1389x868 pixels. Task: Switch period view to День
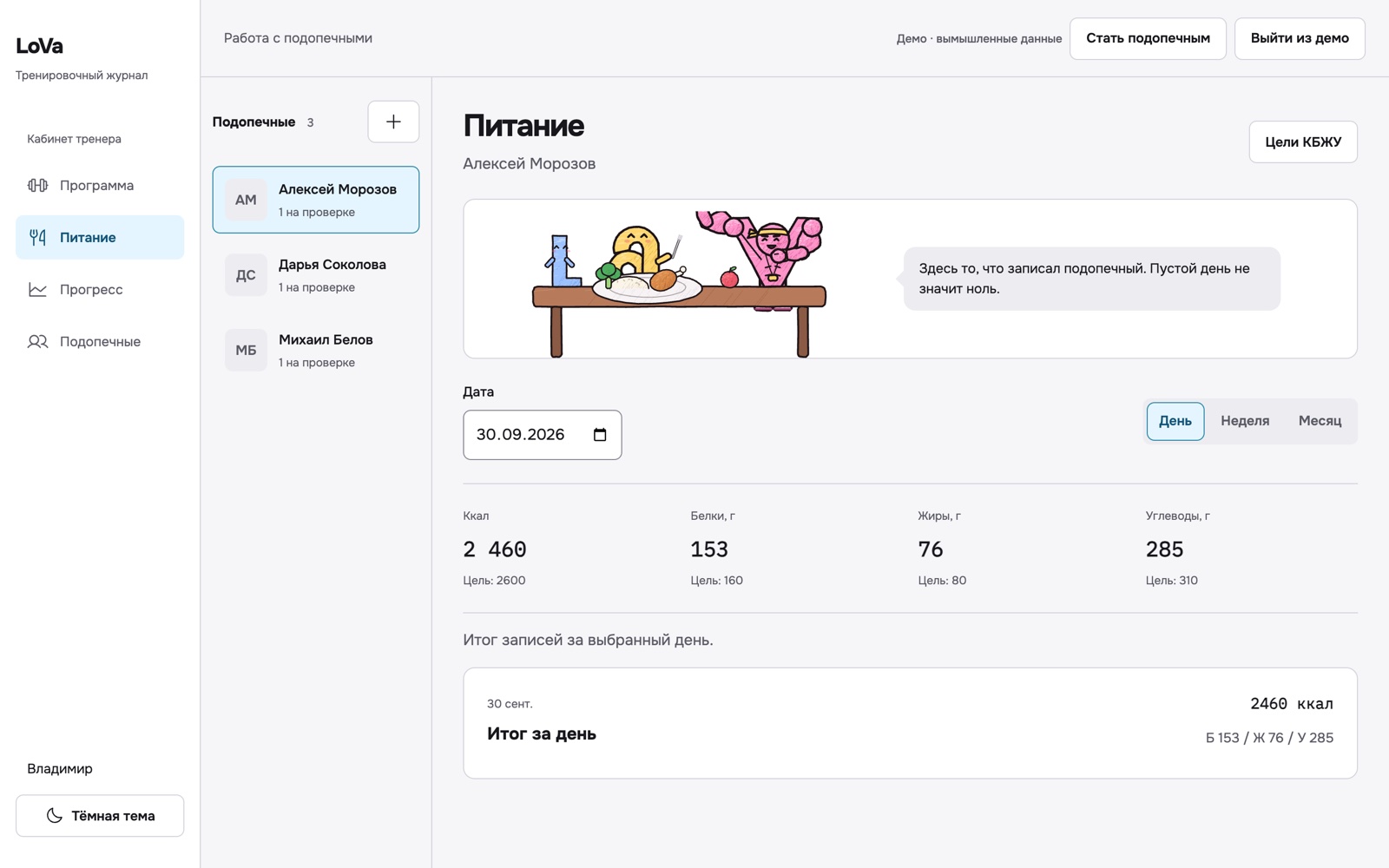click(1175, 421)
